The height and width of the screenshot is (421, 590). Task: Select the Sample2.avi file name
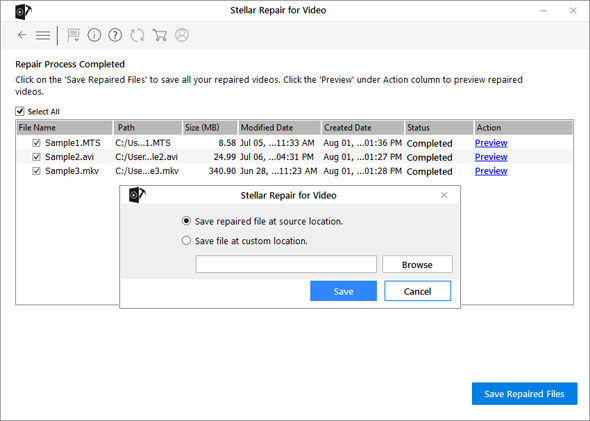pyautogui.click(x=69, y=157)
